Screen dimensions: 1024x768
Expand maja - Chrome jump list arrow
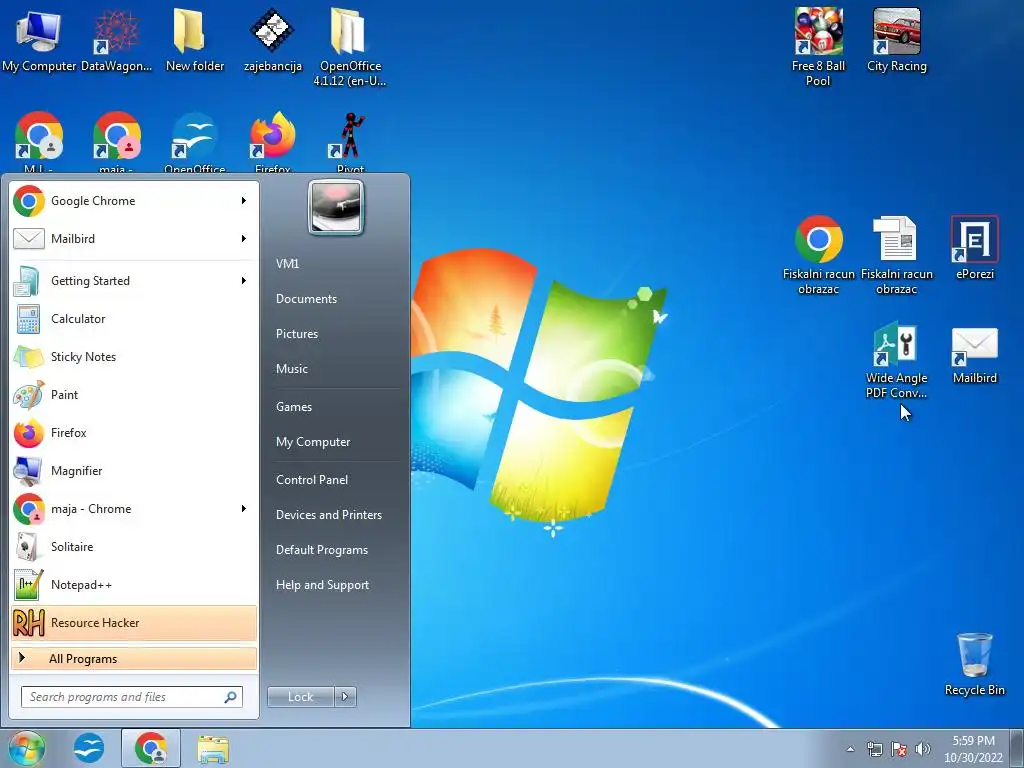(244, 508)
